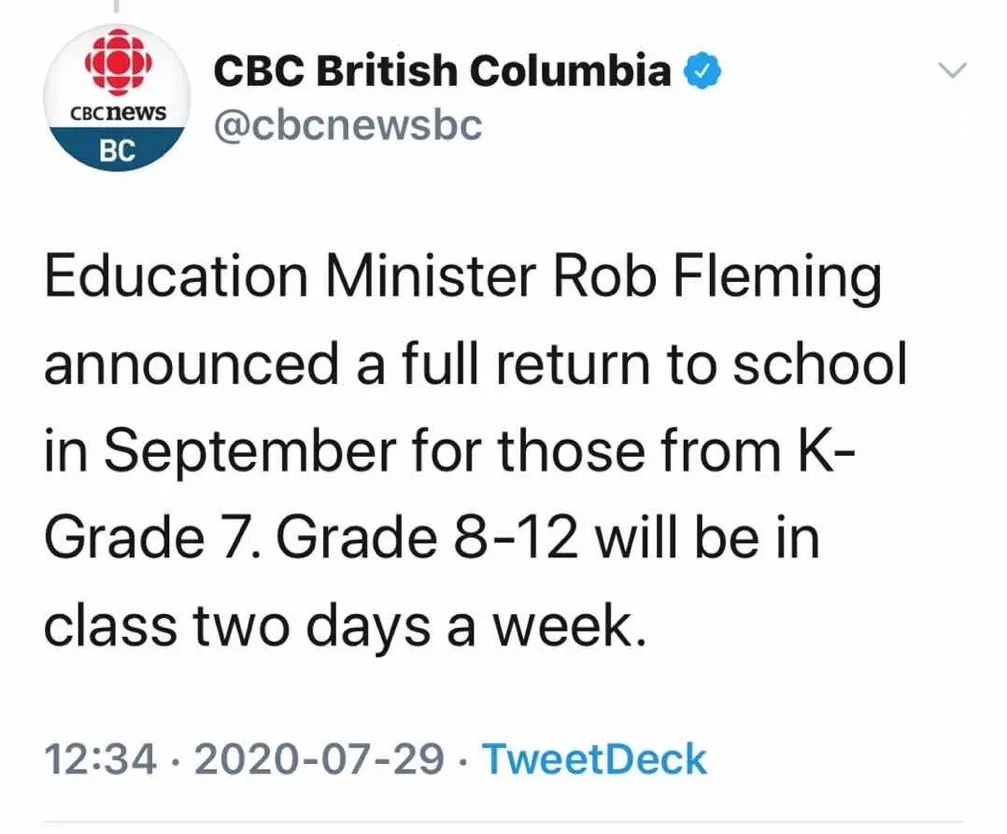1007x834 pixels.
Task: Click the blue verified checkmark badge
Action: pos(702,70)
